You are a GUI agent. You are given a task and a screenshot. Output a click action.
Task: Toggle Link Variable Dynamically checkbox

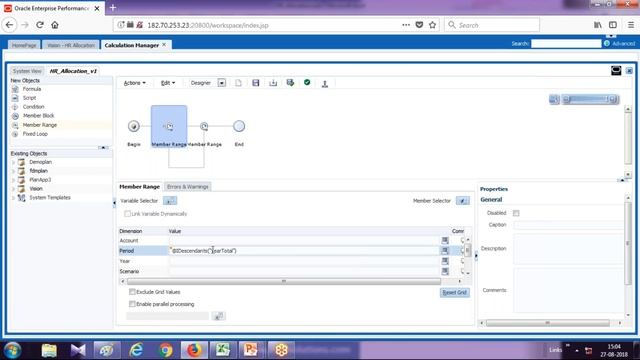click(127, 214)
